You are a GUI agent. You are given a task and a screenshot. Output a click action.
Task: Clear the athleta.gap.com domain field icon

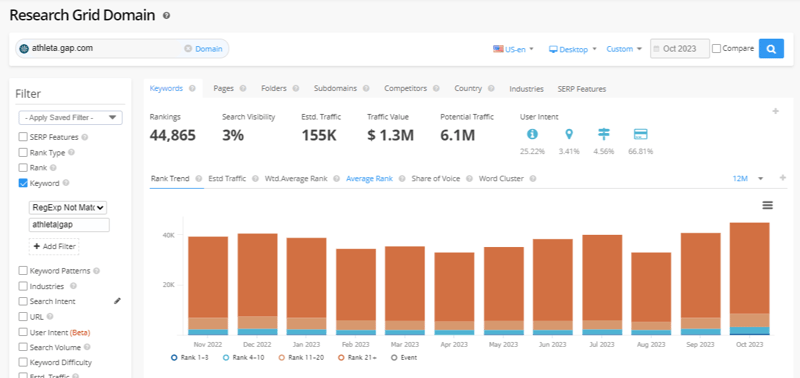(188, 48)
